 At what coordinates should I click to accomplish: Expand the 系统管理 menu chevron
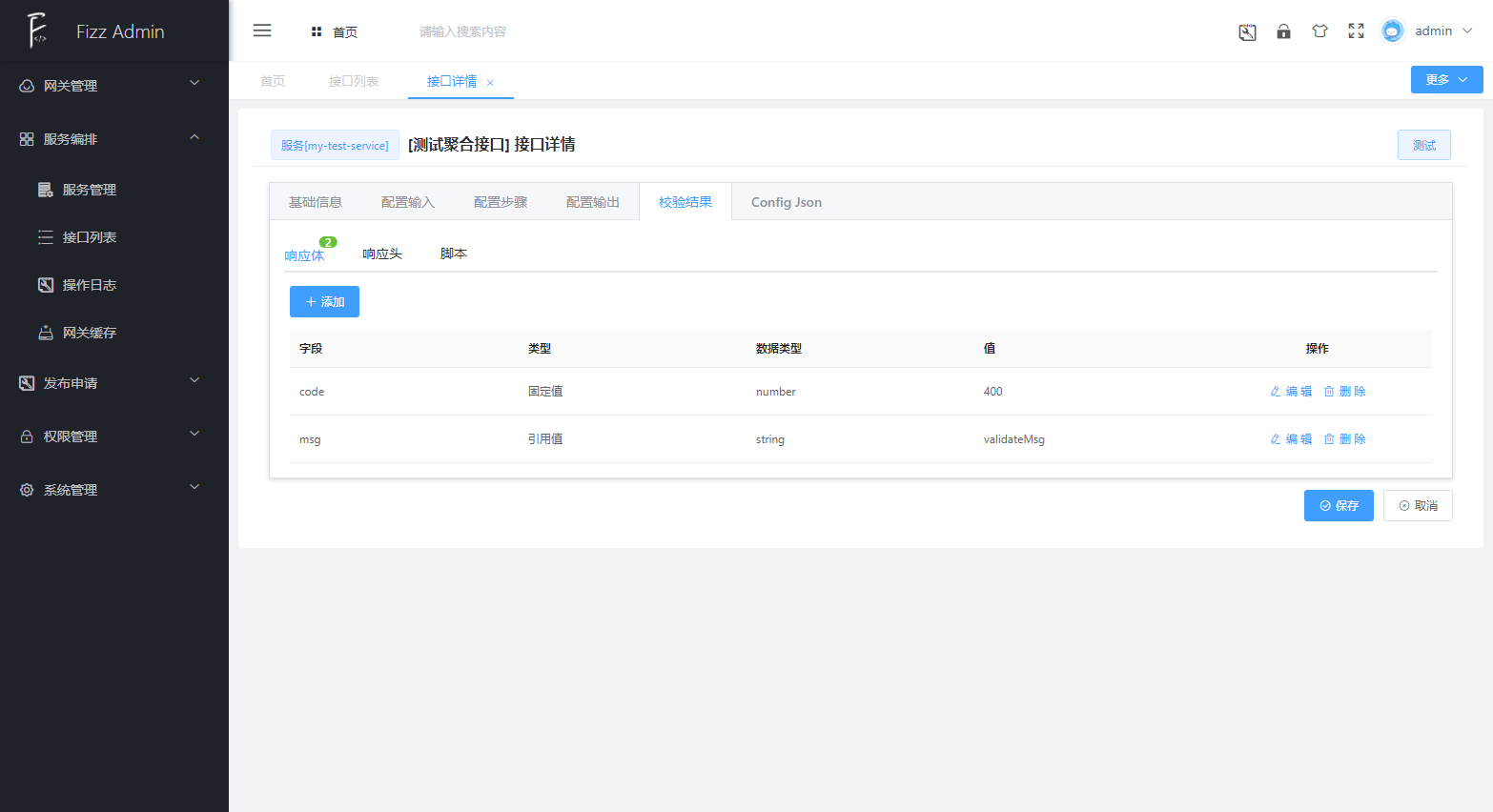(194, 487)
